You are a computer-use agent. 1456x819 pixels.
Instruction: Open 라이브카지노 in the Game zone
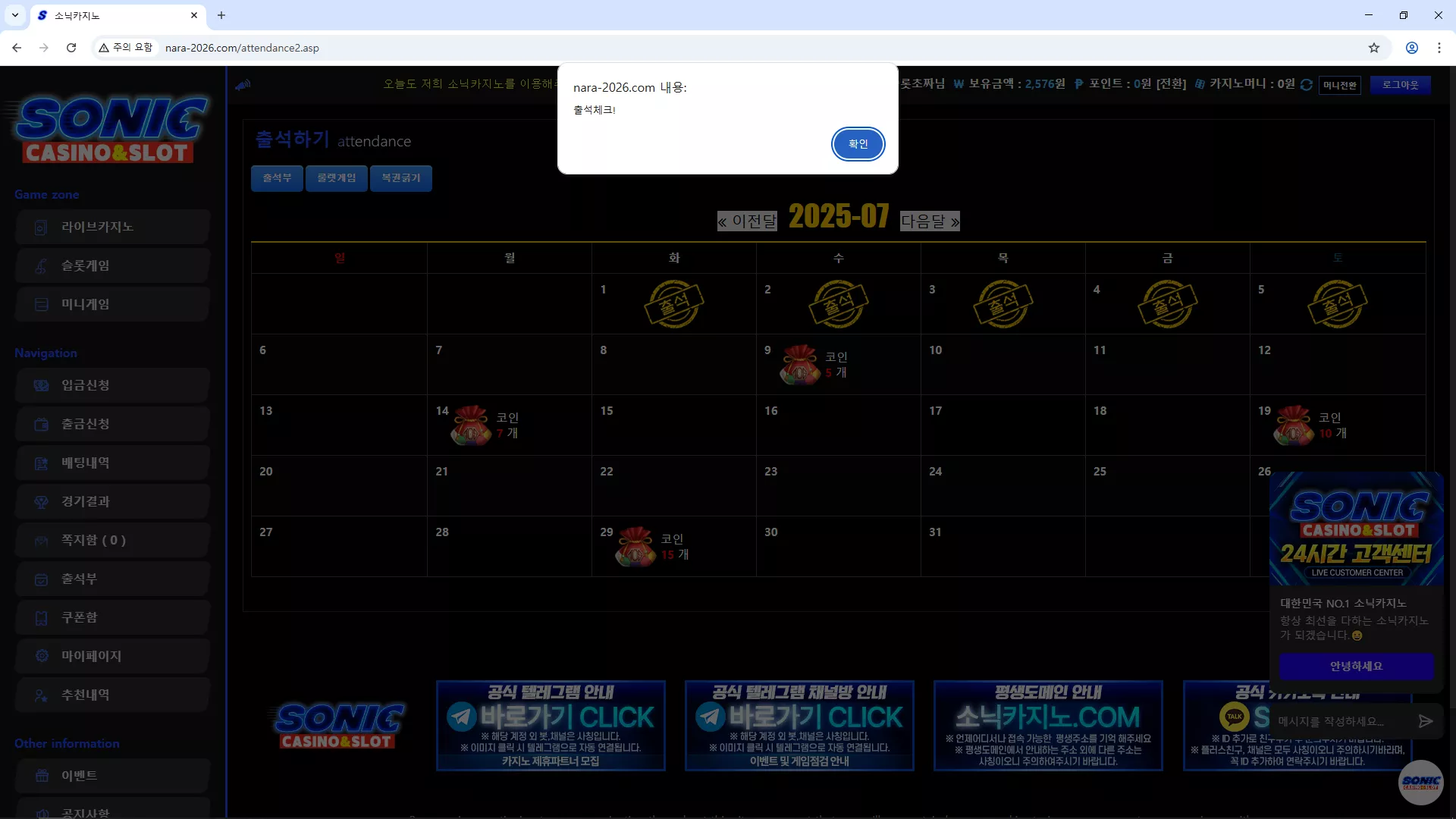click(112, 227)
